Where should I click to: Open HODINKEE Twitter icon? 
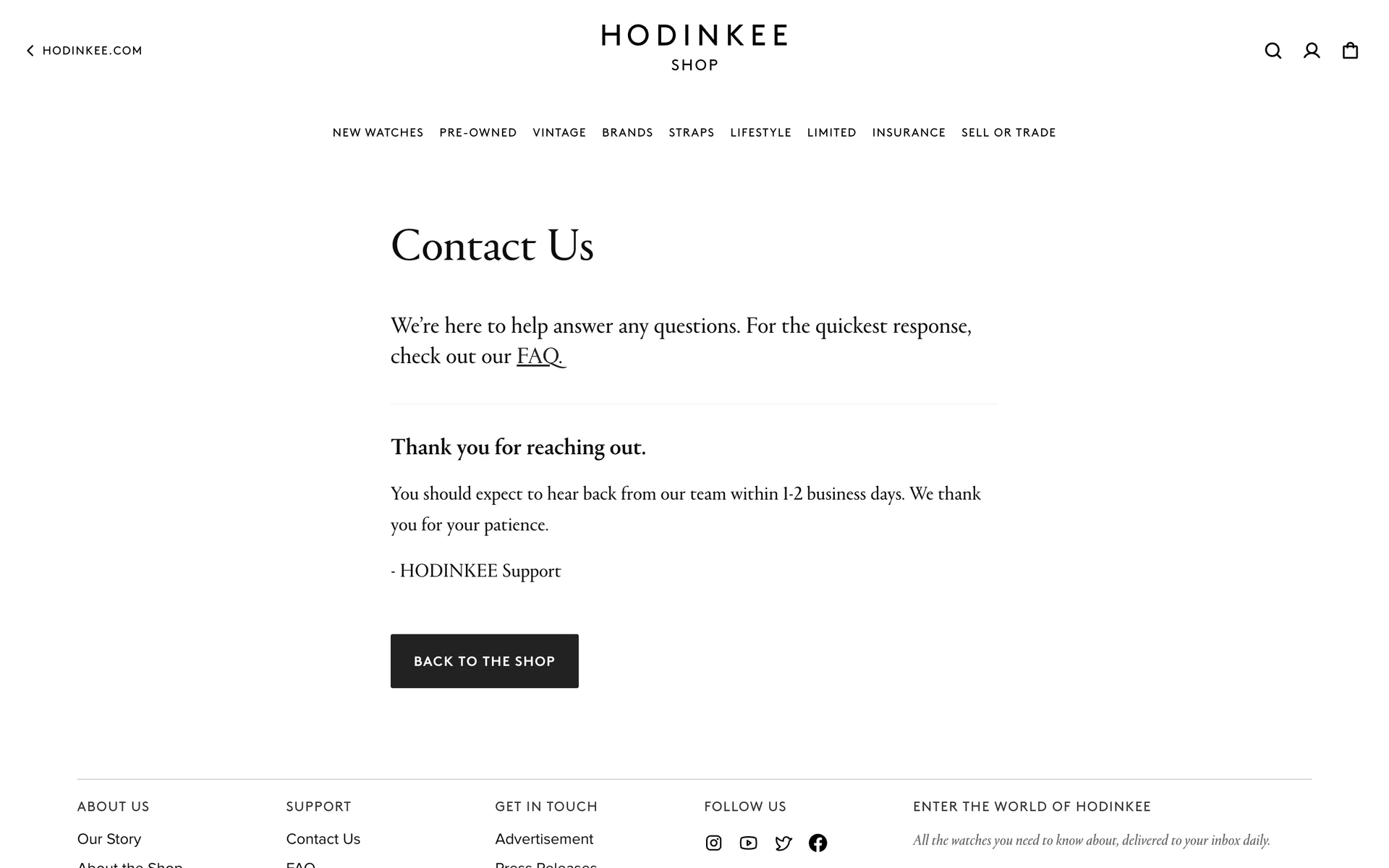783,843
